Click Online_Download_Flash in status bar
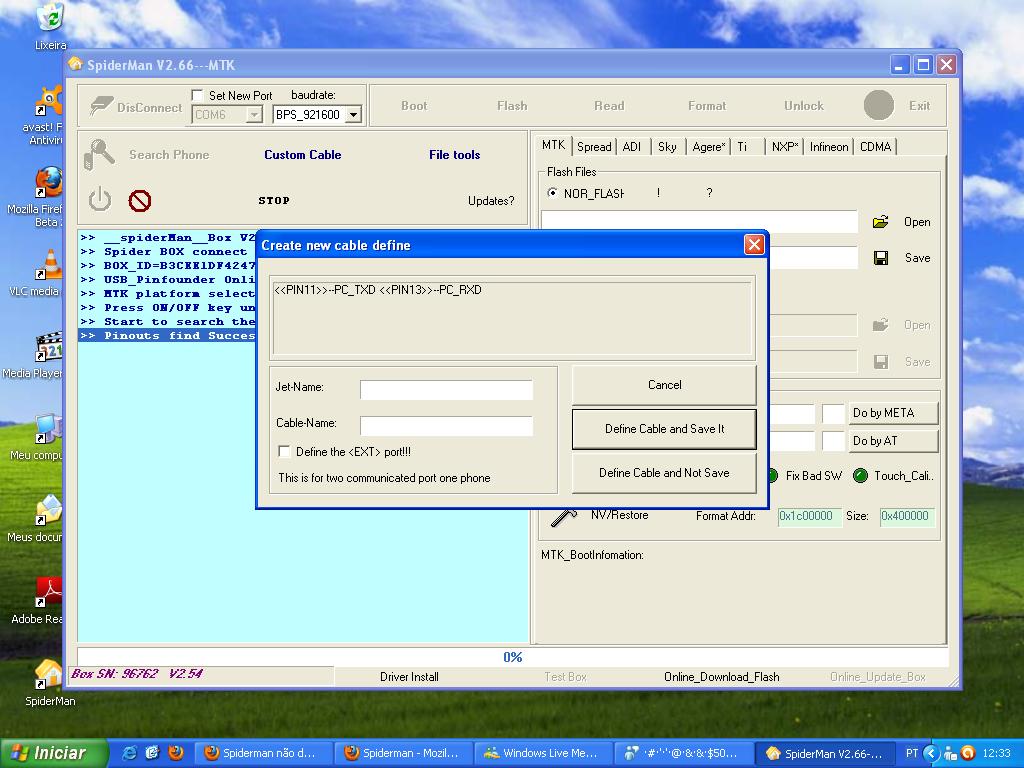 pos(722,677)
